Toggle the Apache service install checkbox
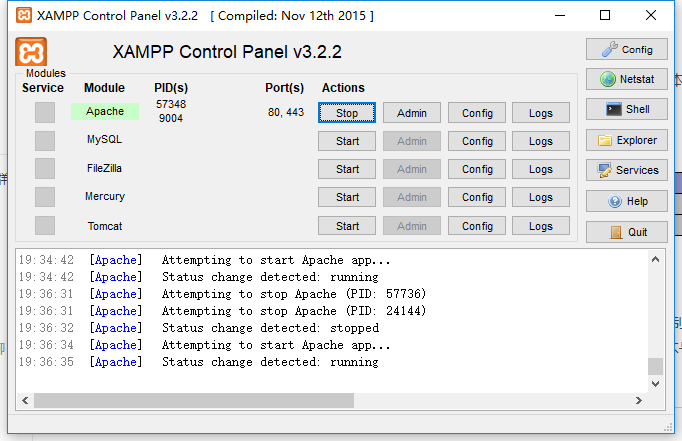The width and height of the screenshot is (682, 441). click(45, 113)
